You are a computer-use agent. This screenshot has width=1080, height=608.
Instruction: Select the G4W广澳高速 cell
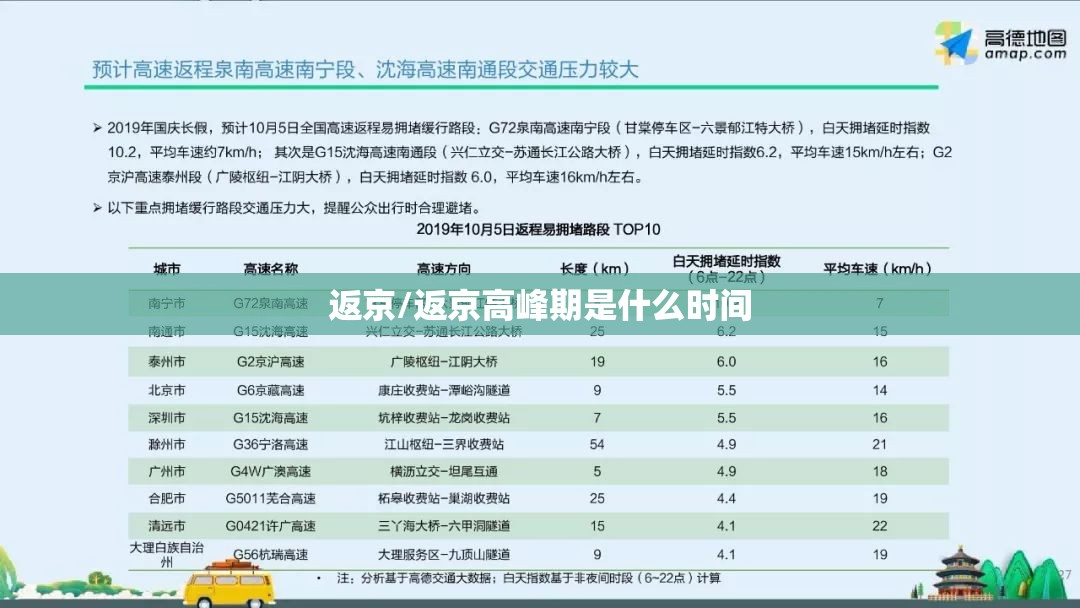tap(271, 472)
